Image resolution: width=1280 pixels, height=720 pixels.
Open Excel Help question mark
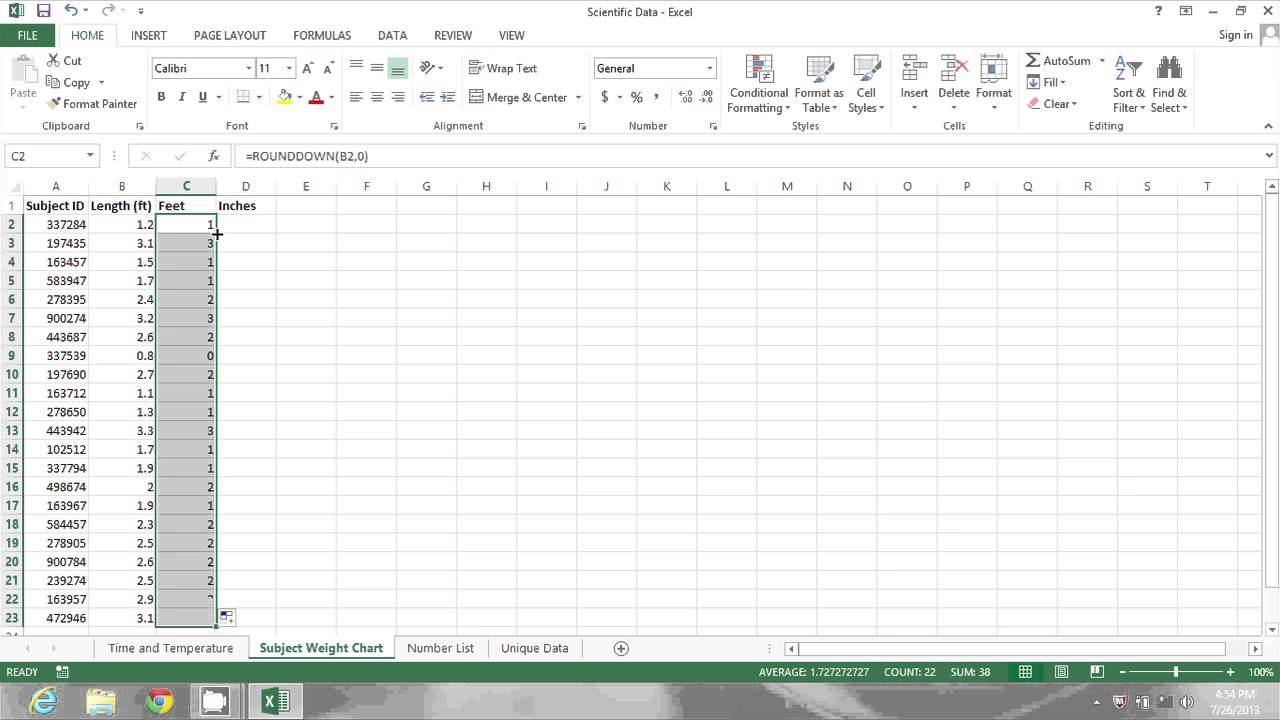coord(1158,11)
